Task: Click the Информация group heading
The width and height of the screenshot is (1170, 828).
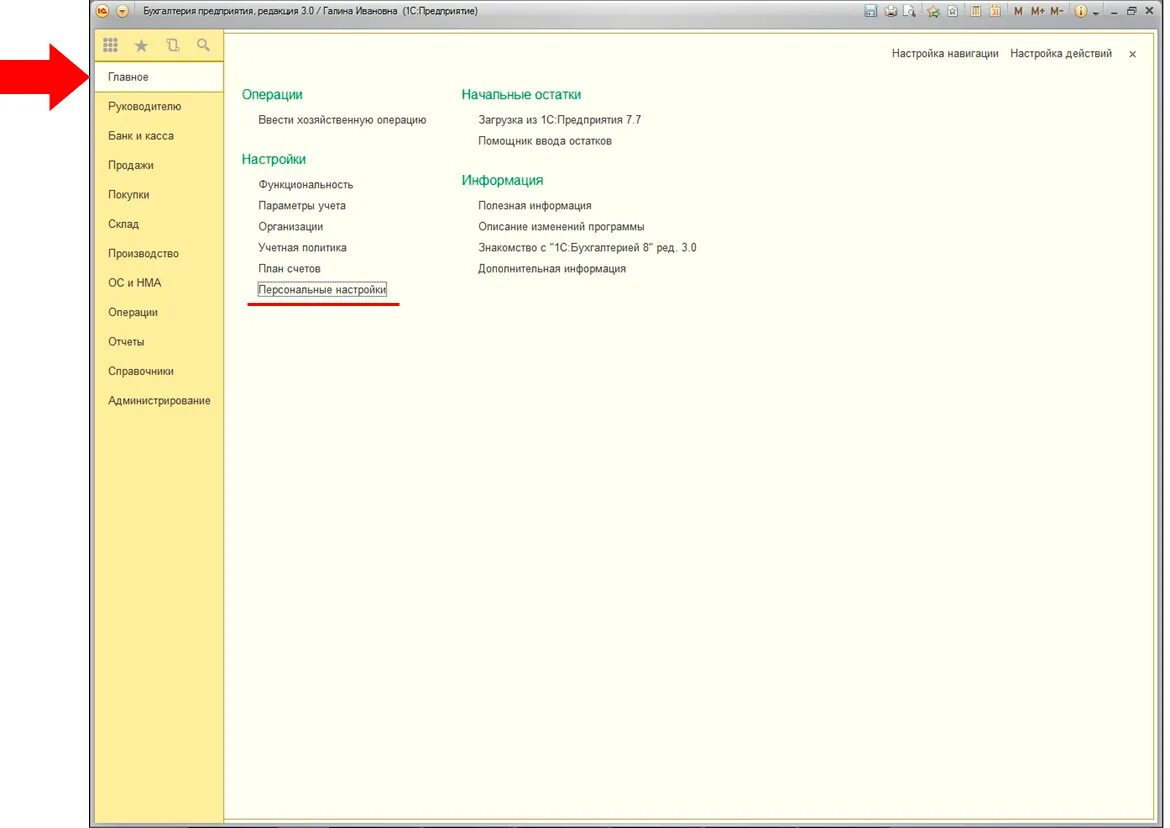Action: point(502,181)
